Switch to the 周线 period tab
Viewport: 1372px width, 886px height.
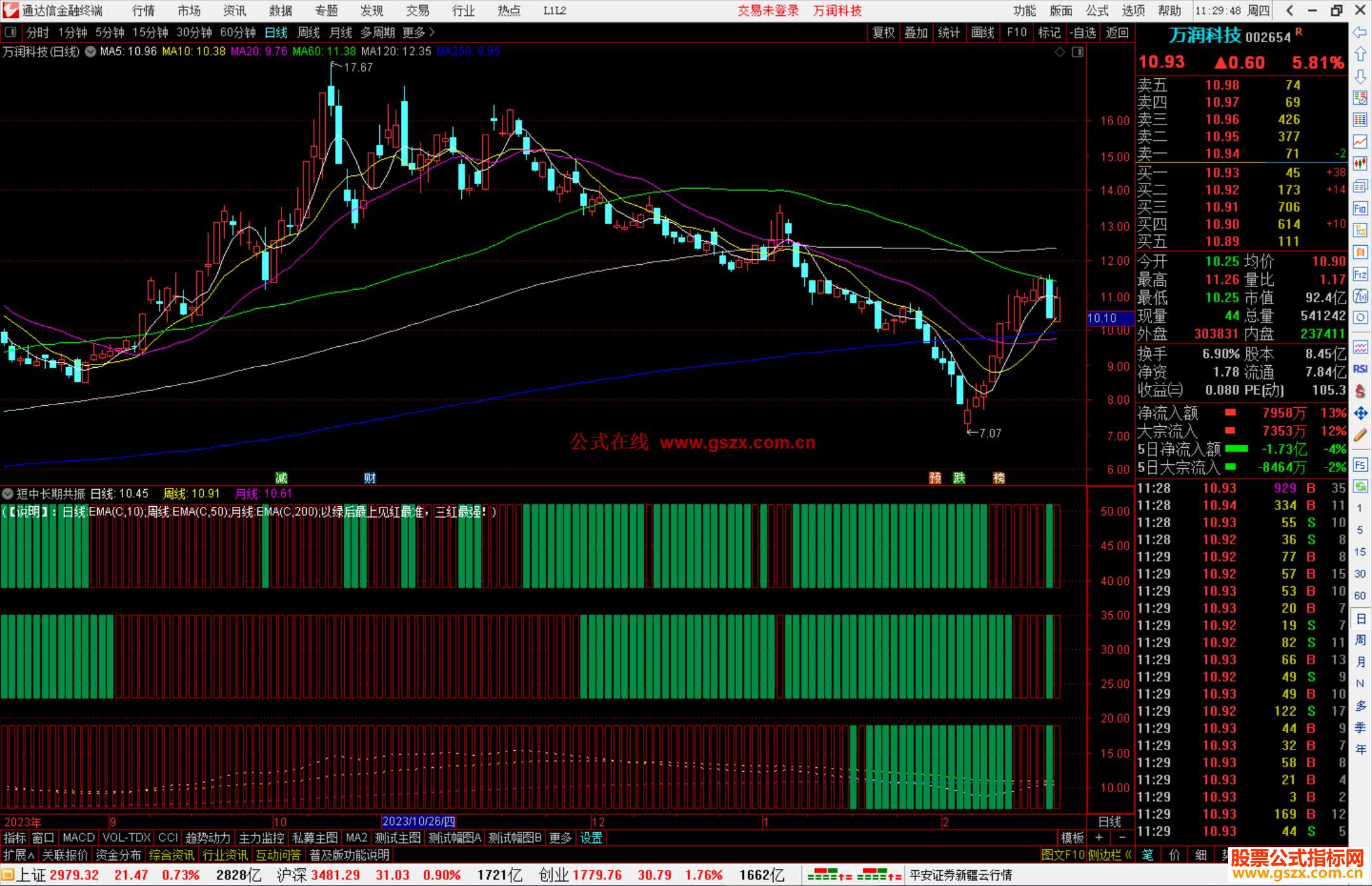click(309, 32)
